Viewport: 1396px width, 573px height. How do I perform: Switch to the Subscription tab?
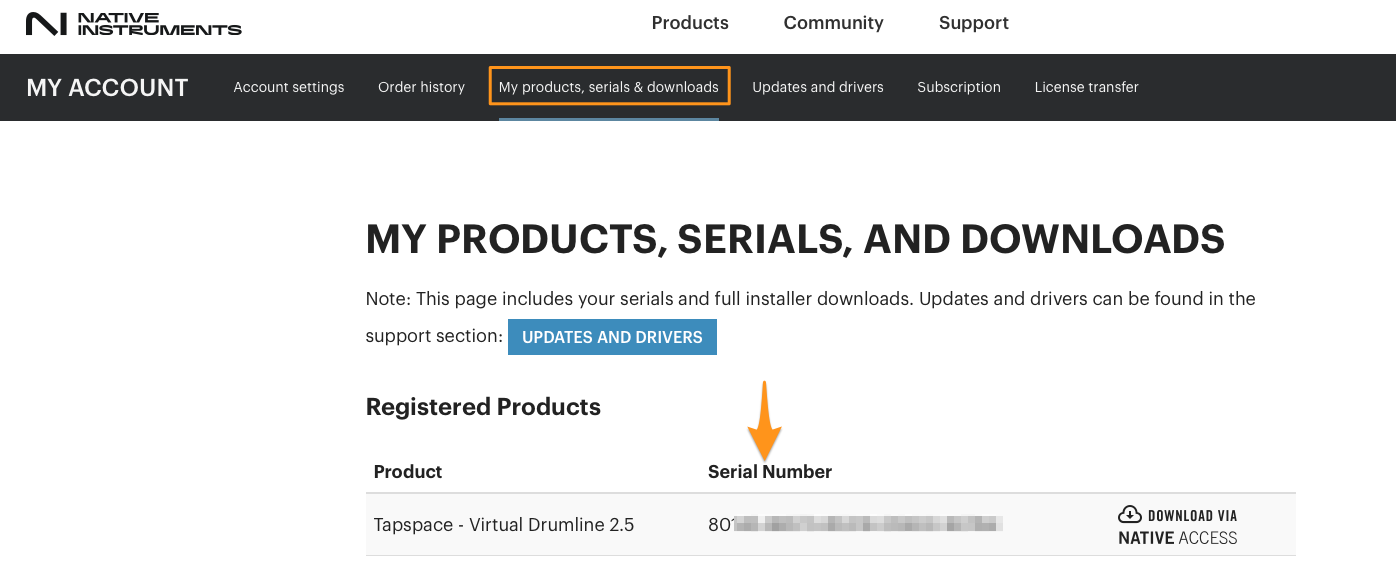959,87
